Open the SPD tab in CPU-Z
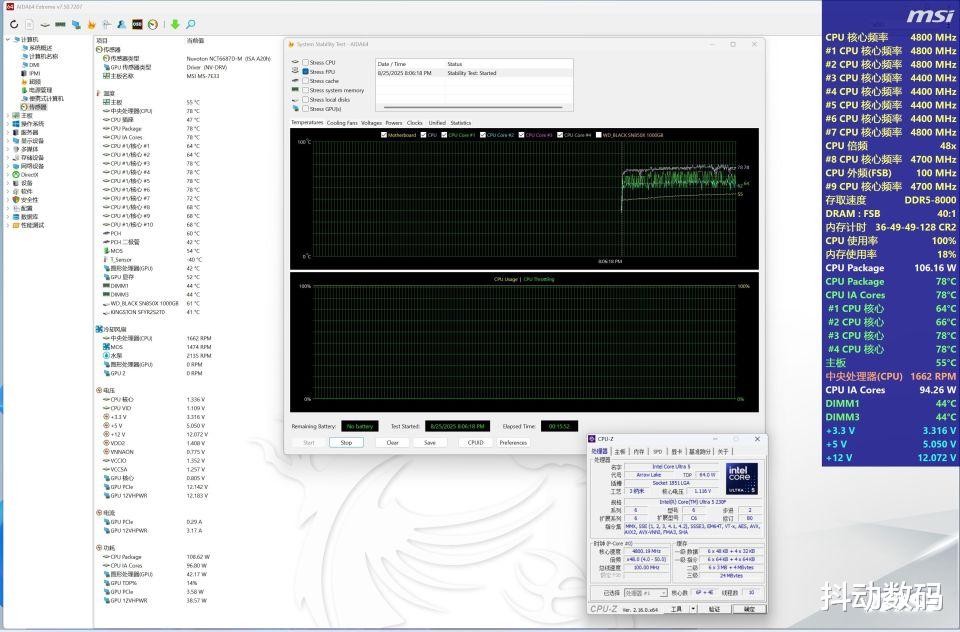This screenshot has height=632, width=960. pos(658,451)
